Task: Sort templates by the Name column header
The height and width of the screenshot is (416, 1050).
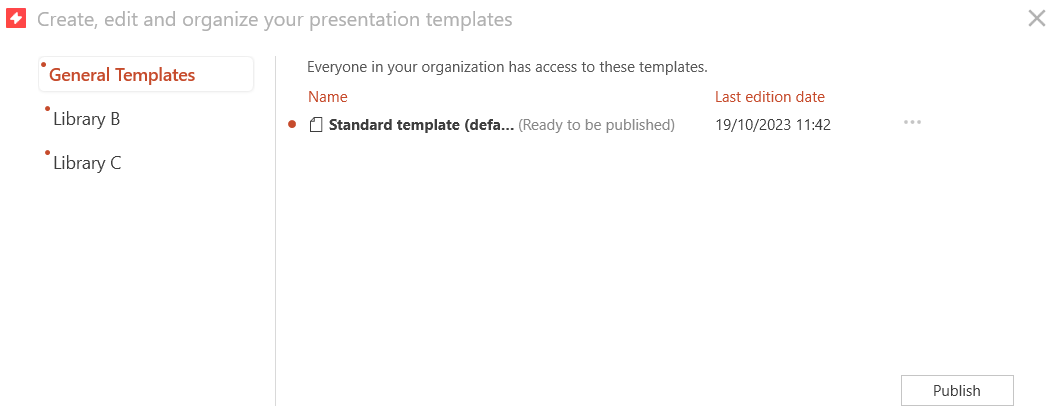Action: (x=327, y=97)
